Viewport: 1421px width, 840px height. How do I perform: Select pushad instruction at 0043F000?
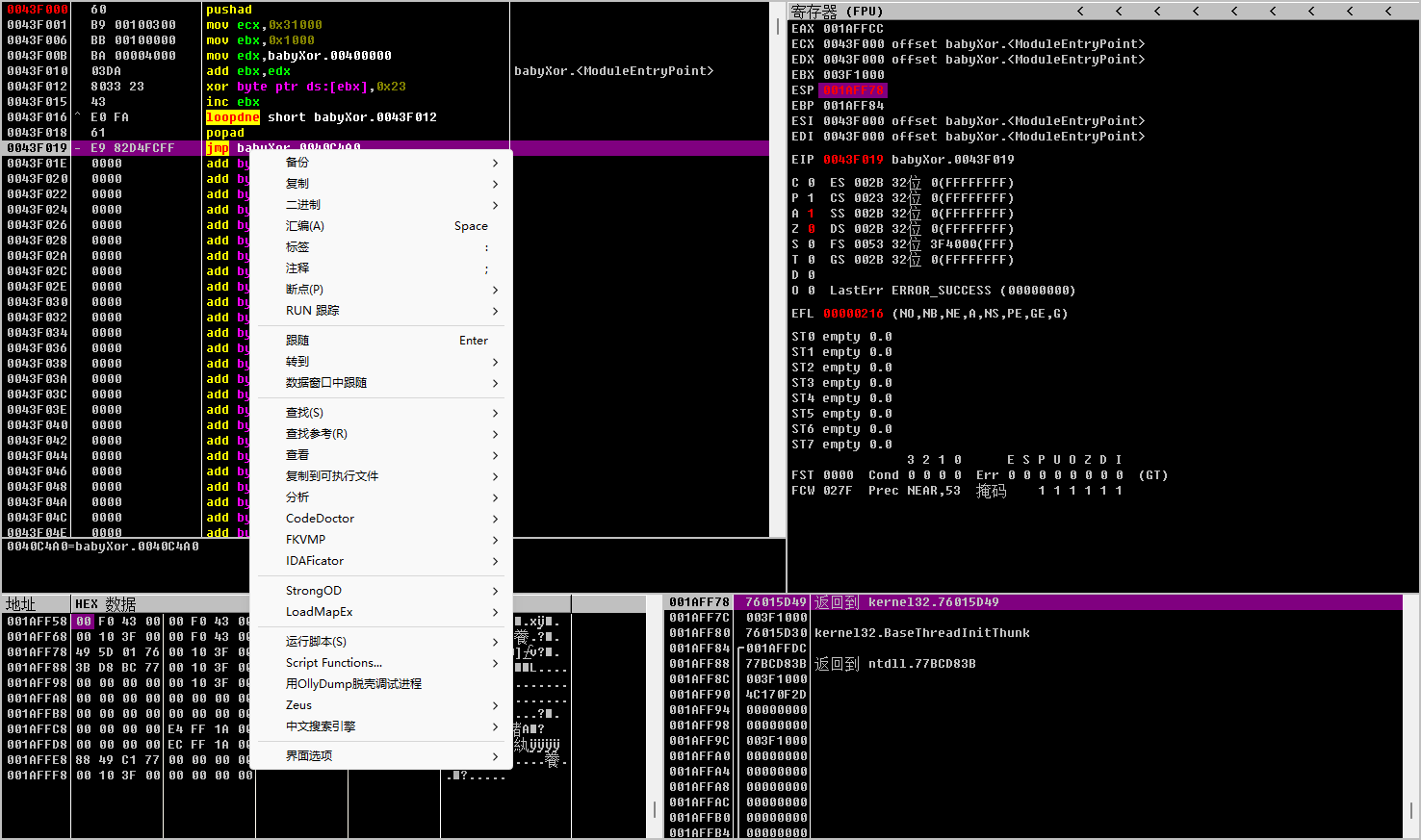coord(229,10)
